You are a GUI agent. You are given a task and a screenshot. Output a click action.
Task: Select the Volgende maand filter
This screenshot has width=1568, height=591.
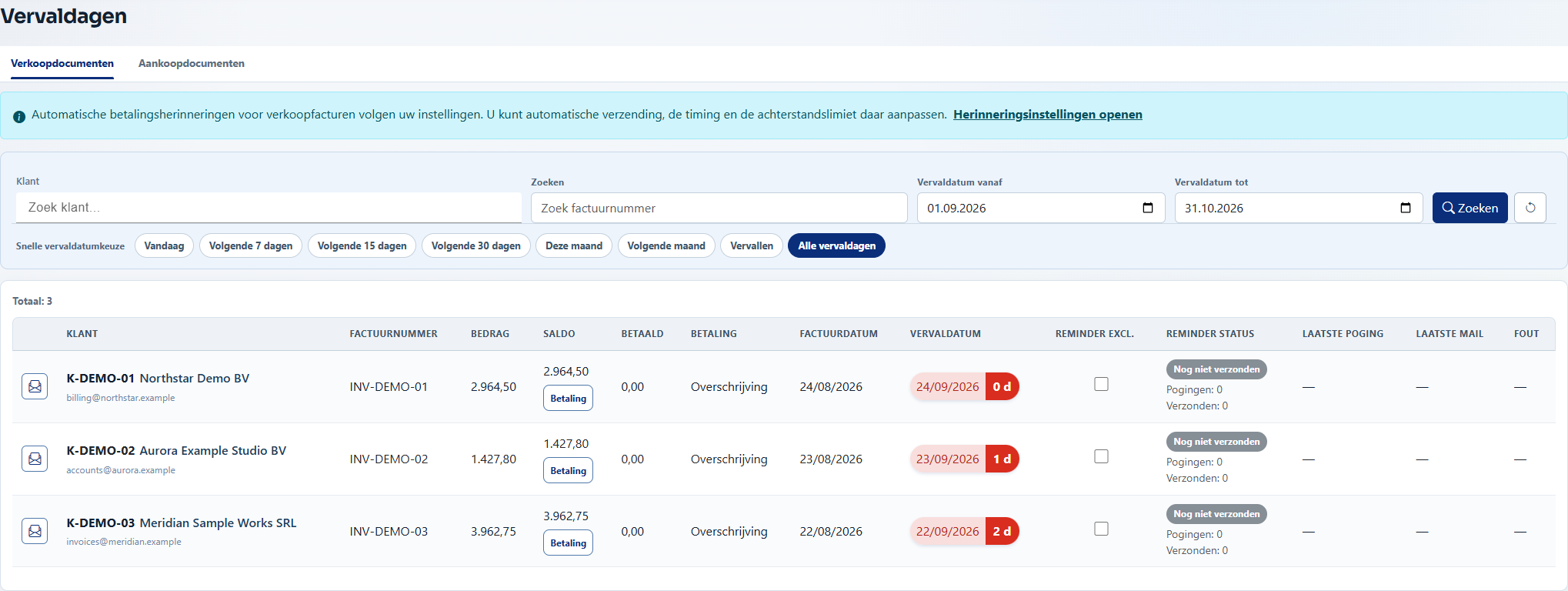click(x=666, y=245)
